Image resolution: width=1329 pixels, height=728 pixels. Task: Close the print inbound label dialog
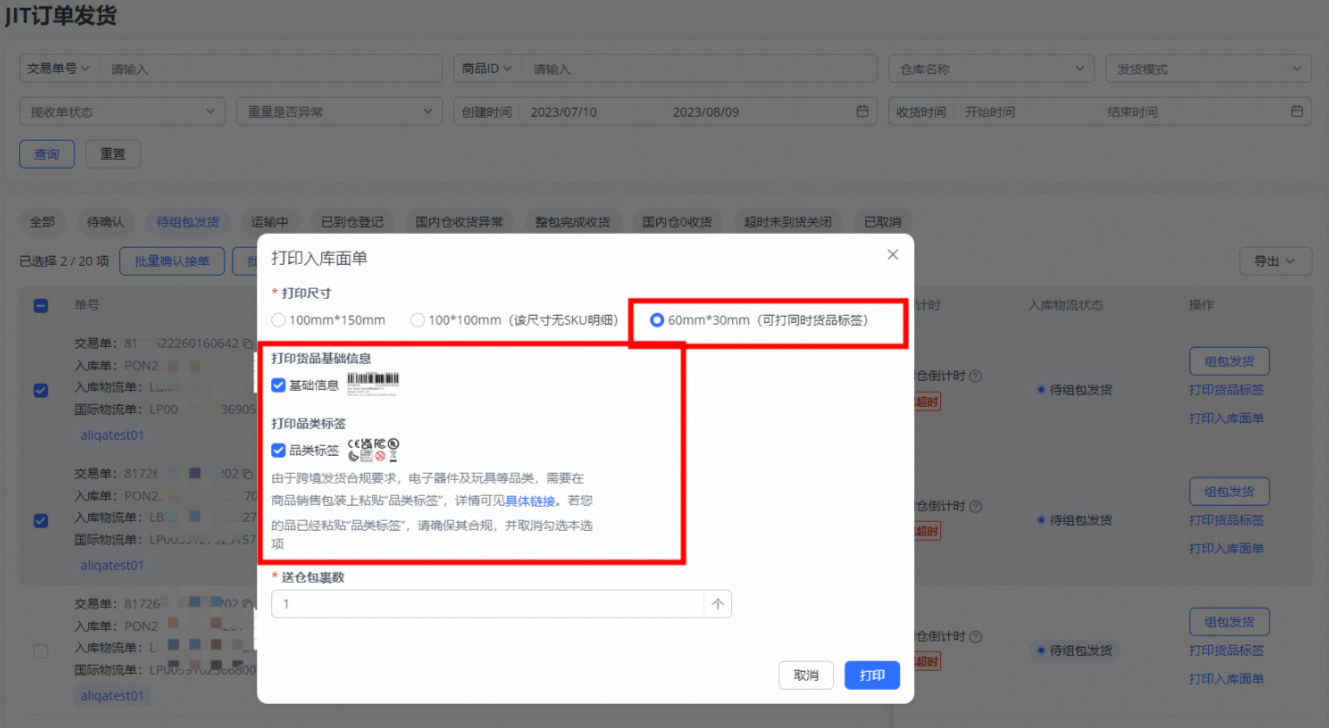(892, 255)
